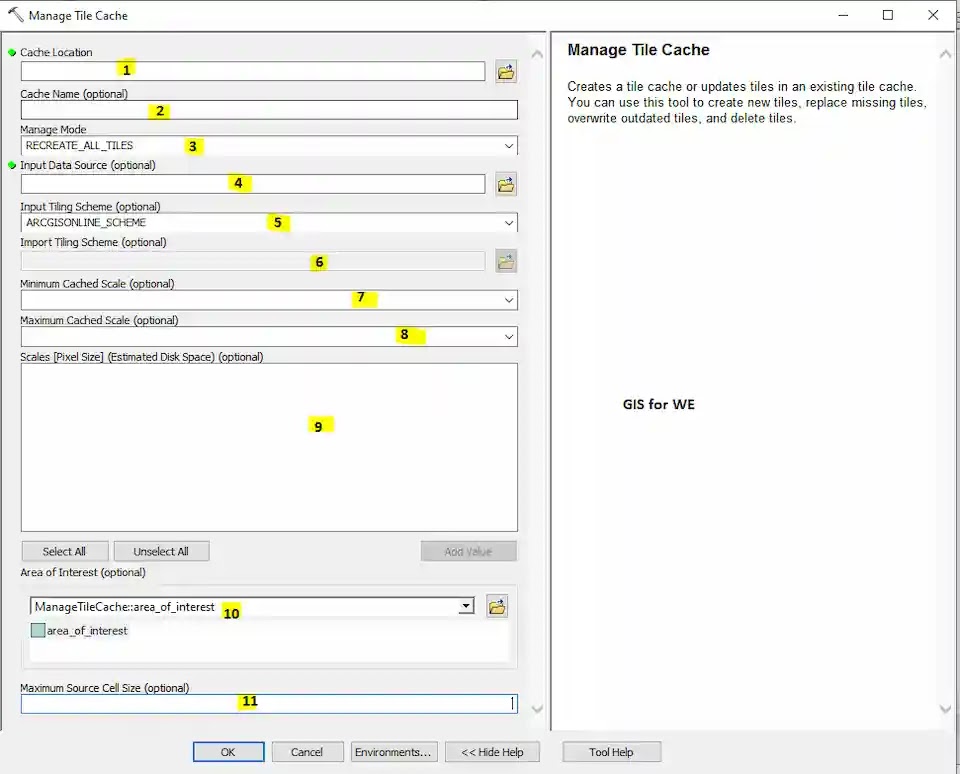Open the Minimum Cached Scale dropdown

tap(509, 300)
